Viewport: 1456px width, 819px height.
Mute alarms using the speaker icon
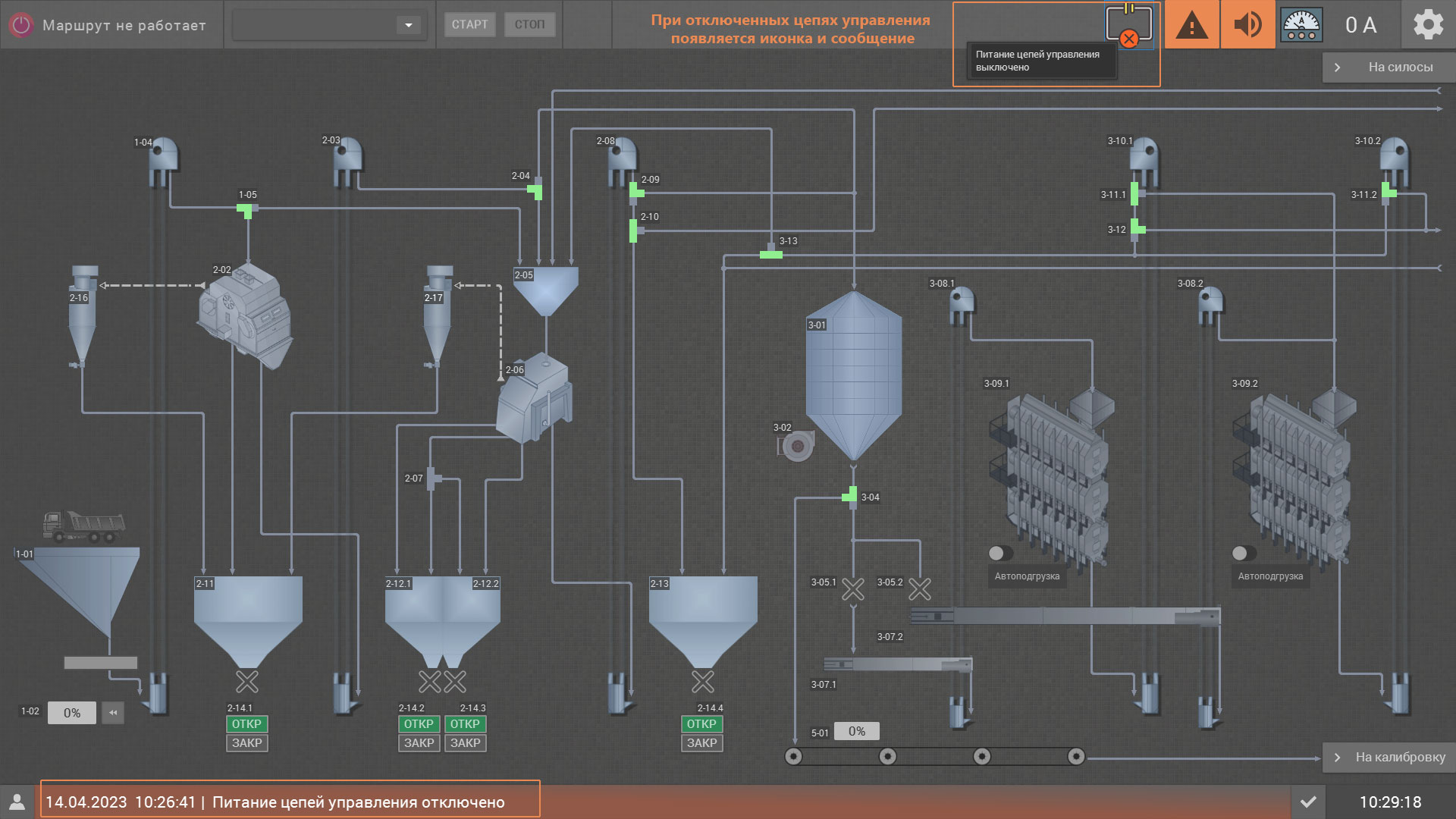point(1247,24)
